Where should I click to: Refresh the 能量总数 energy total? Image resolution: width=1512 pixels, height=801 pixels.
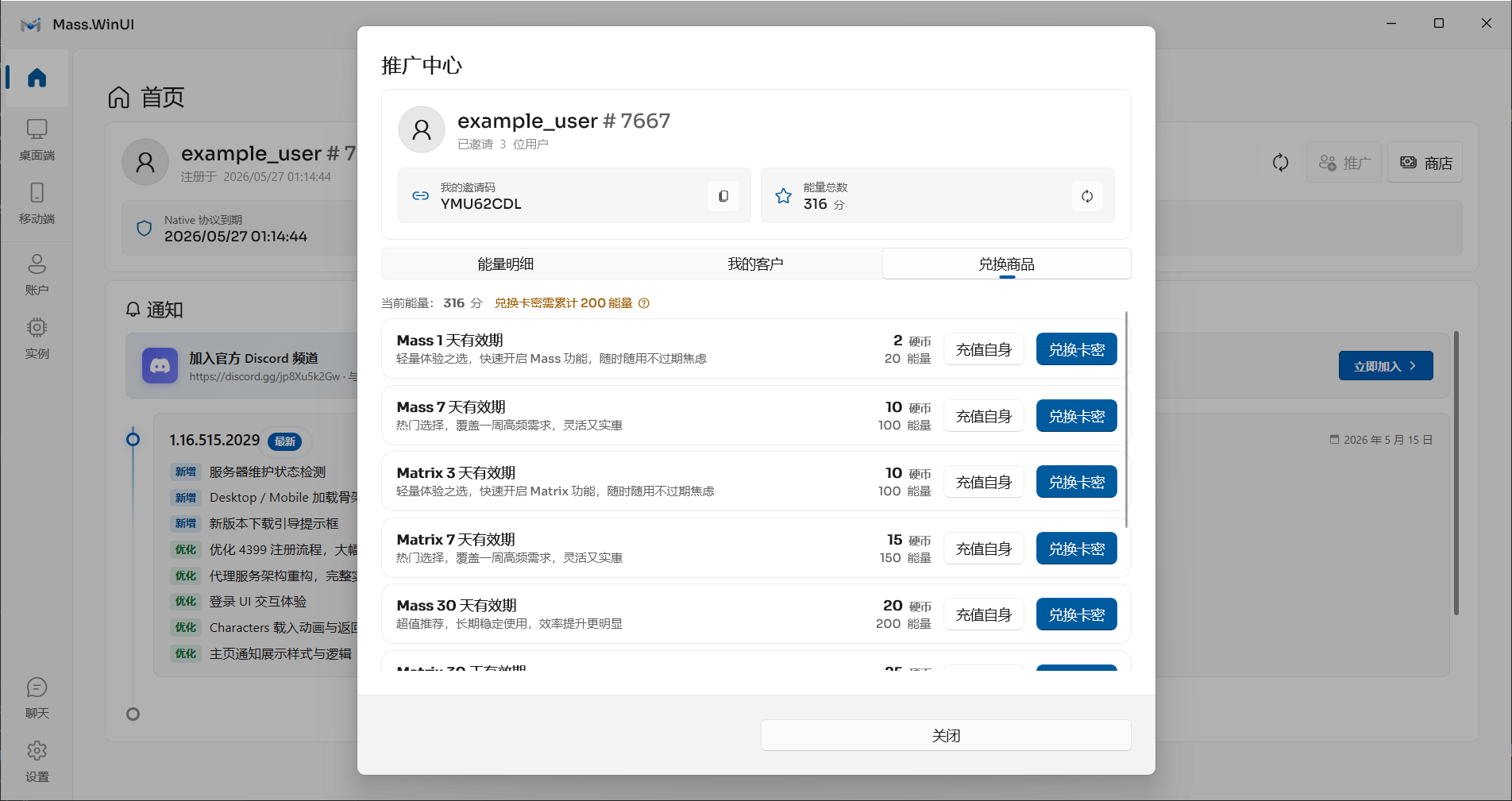click(1087, 196)
